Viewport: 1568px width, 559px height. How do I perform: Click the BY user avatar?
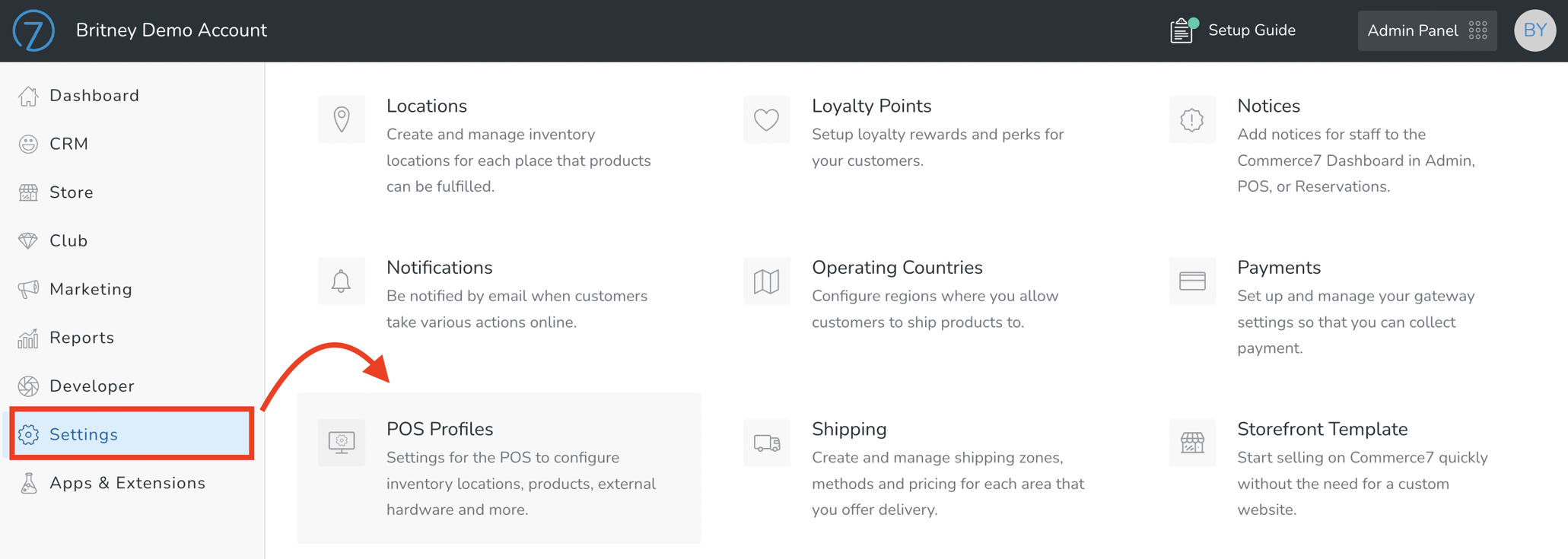[x=1535, y=30]
